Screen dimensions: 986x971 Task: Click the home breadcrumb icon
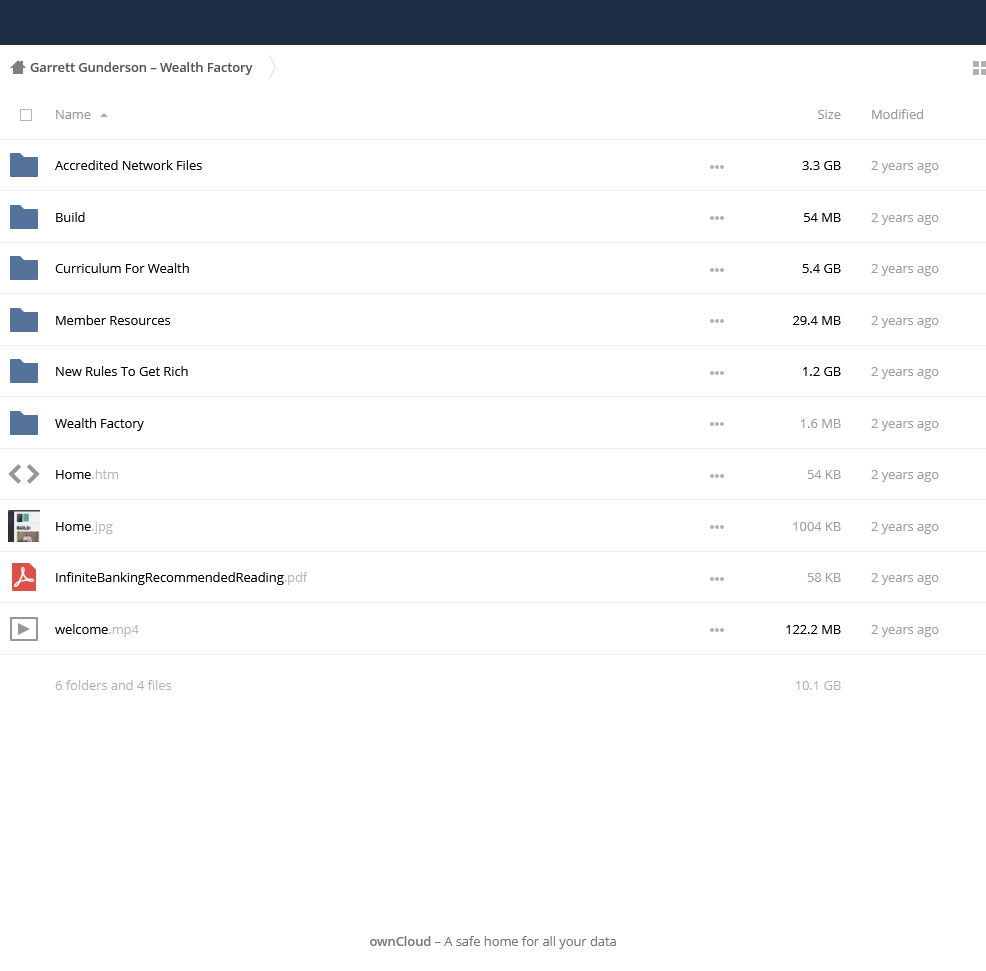[18, 67]
